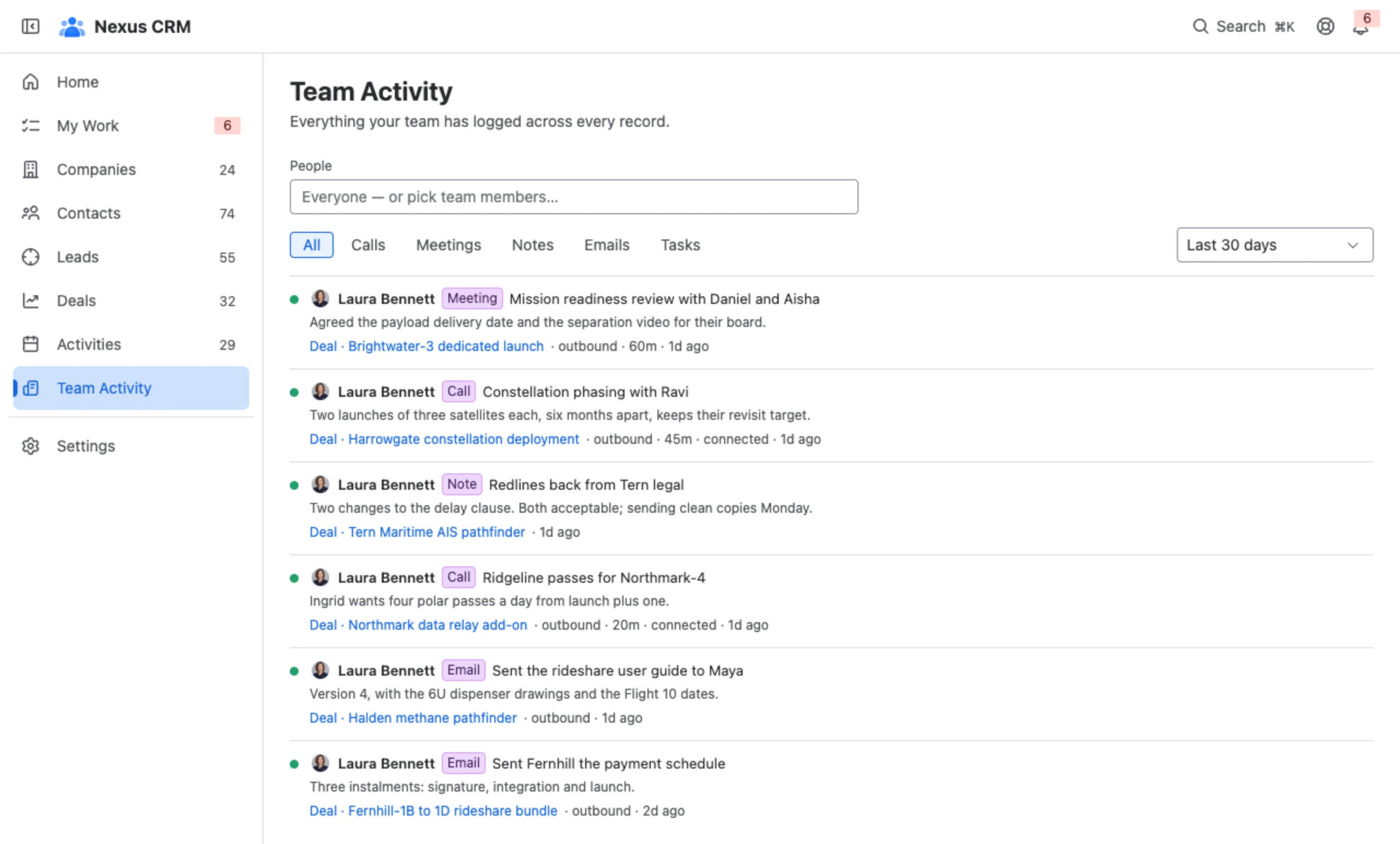1400x844 pixels.
Task: Click Redlines back from Tern legal title
Action: coord(586,484)
